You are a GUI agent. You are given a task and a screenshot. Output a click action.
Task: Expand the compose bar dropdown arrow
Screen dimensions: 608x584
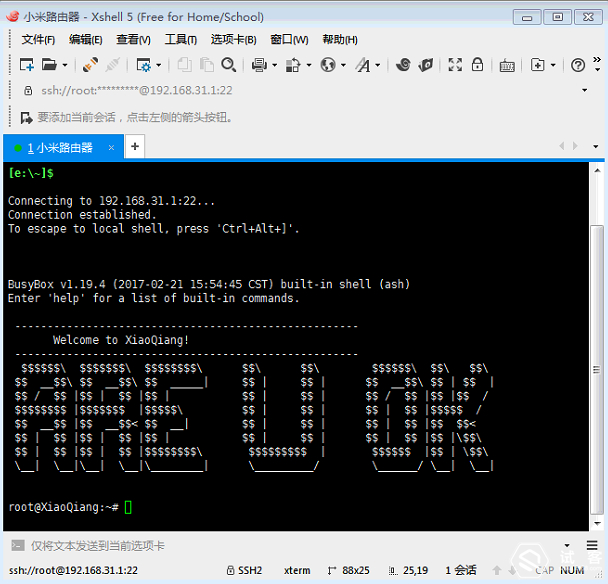567,546
